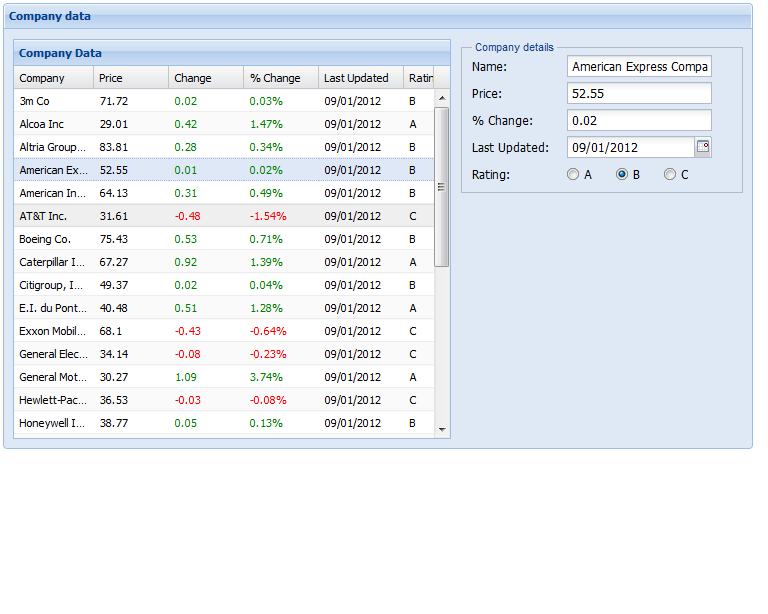Image resolution: width=768 pixels, height=614 pixels.
Task: Sort by the Price column header
Action: (x=131, y=78)
